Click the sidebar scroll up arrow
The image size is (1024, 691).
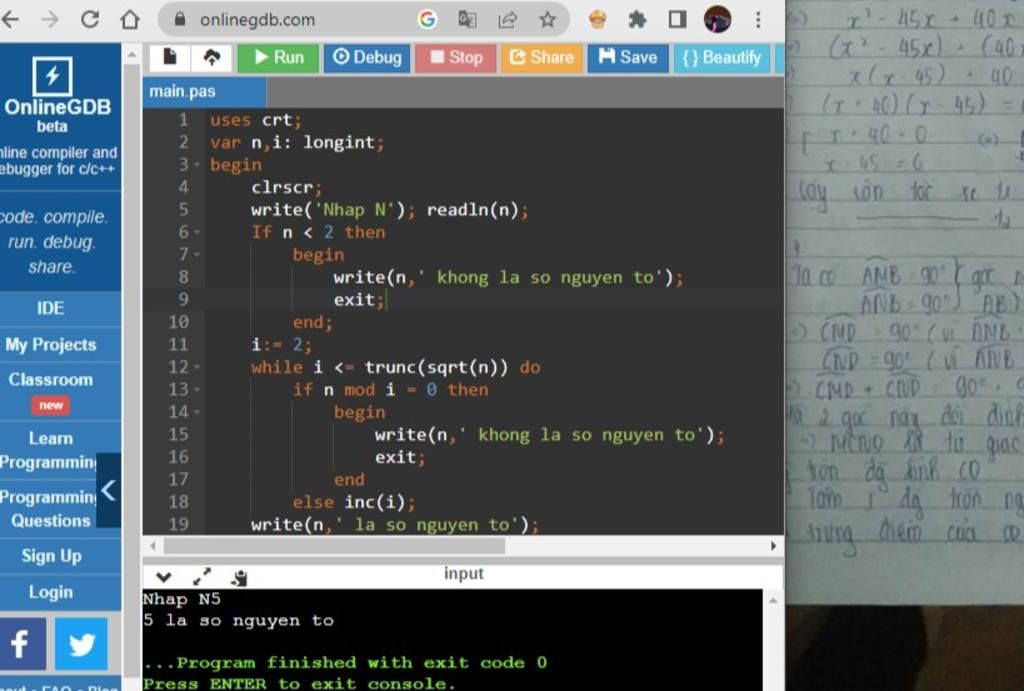(132, 55)
